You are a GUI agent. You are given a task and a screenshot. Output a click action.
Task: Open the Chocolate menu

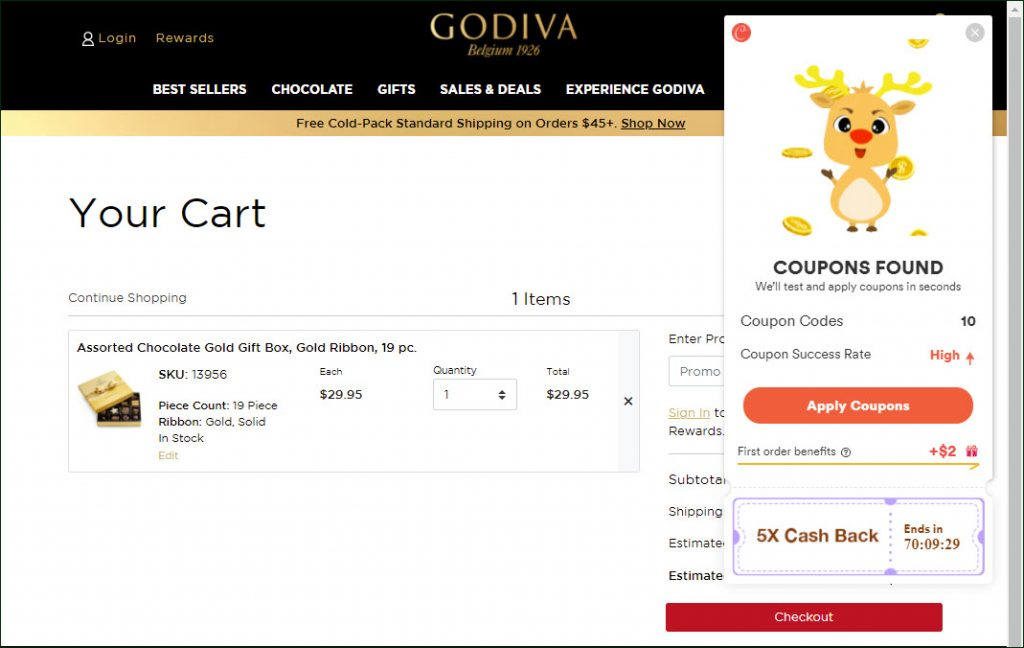pyautogui.click(x=312, y=89)
